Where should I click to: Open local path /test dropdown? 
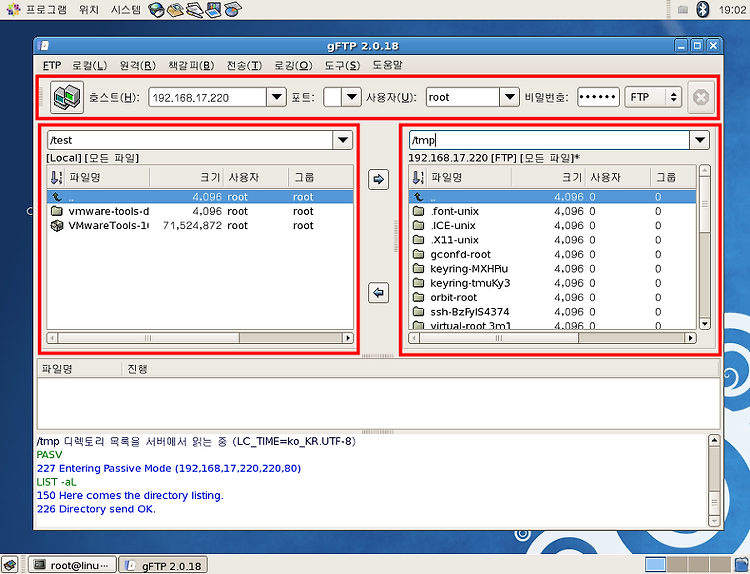(x=343, y=140)
